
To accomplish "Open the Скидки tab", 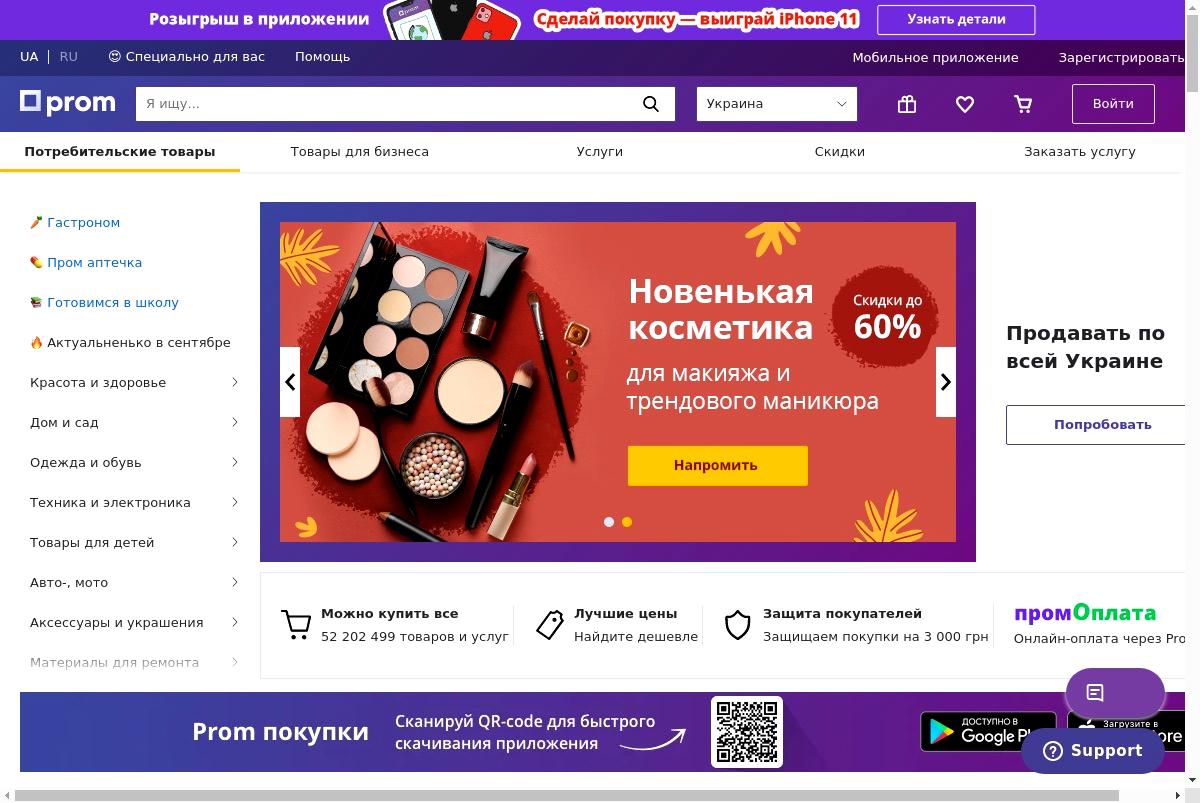I will [840, 152].
